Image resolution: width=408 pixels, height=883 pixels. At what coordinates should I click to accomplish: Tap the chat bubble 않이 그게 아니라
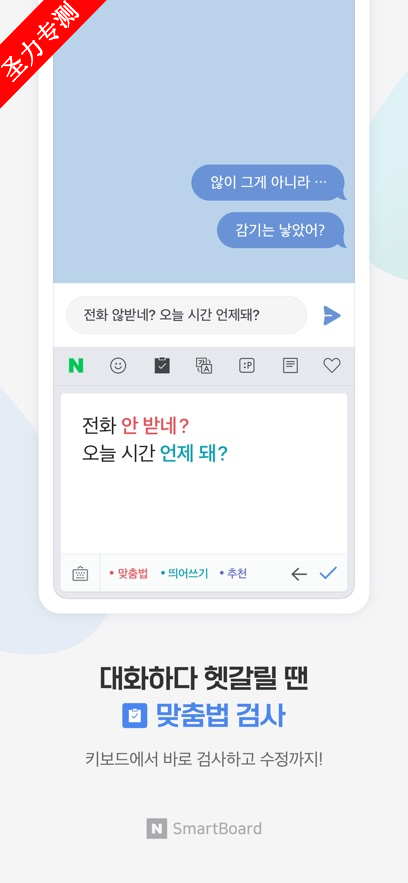point(268,183)
